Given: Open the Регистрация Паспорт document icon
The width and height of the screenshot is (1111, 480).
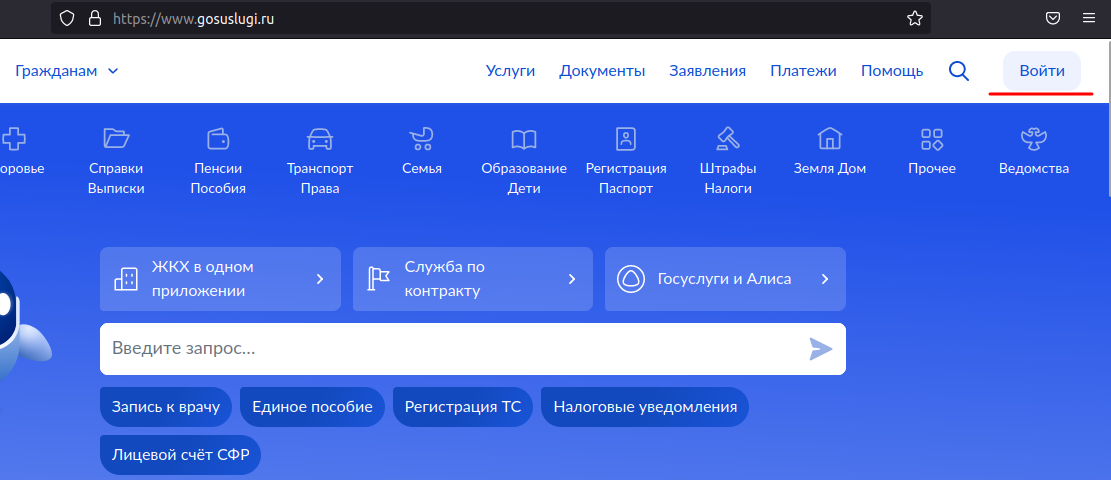Looking at the screenshot, I should pyautogui.click(x=626, y=138).
